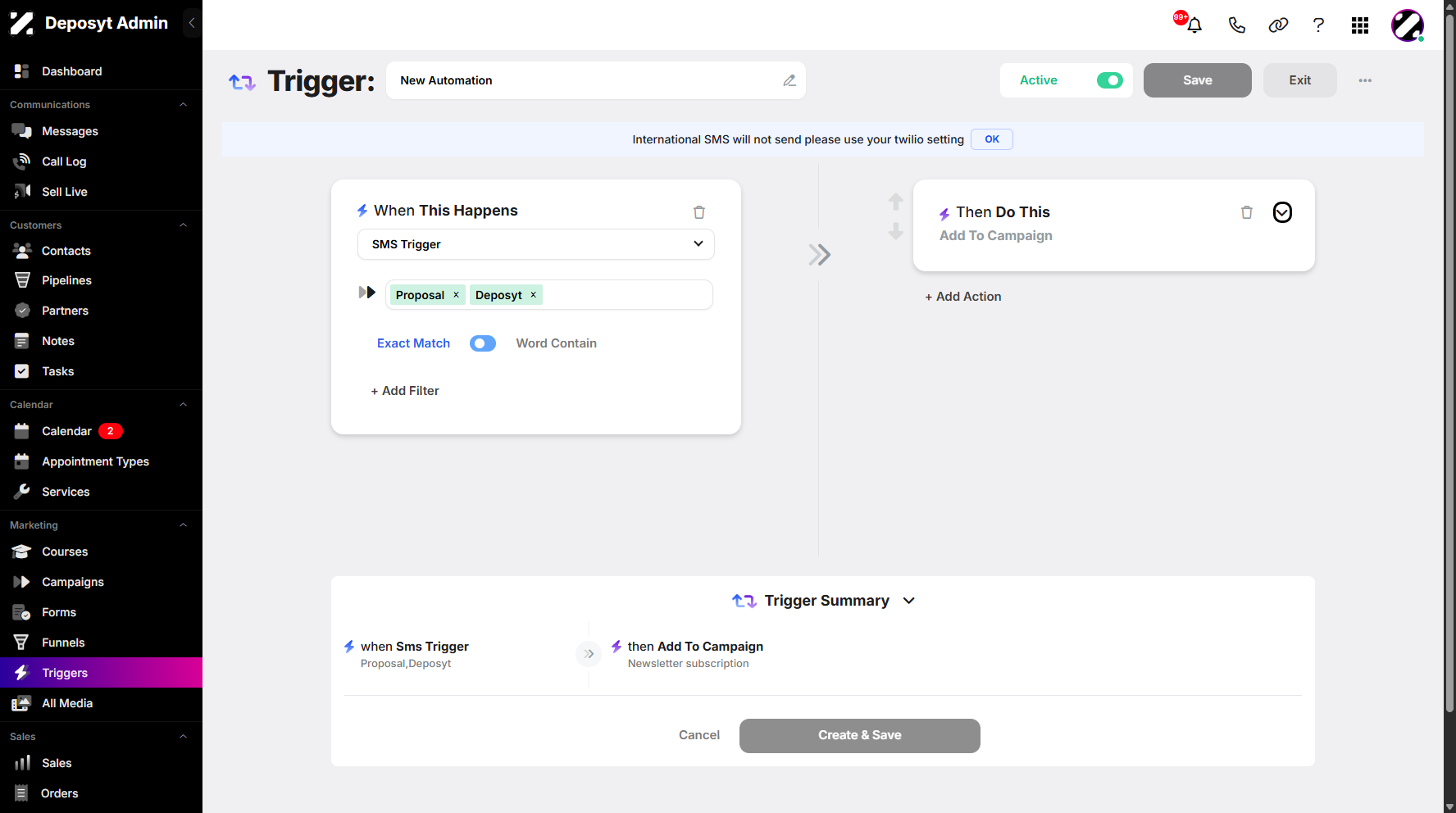Remove the Deposyt keyword tag
This screenshot has height=813, width=1456.
coord(533,295)
